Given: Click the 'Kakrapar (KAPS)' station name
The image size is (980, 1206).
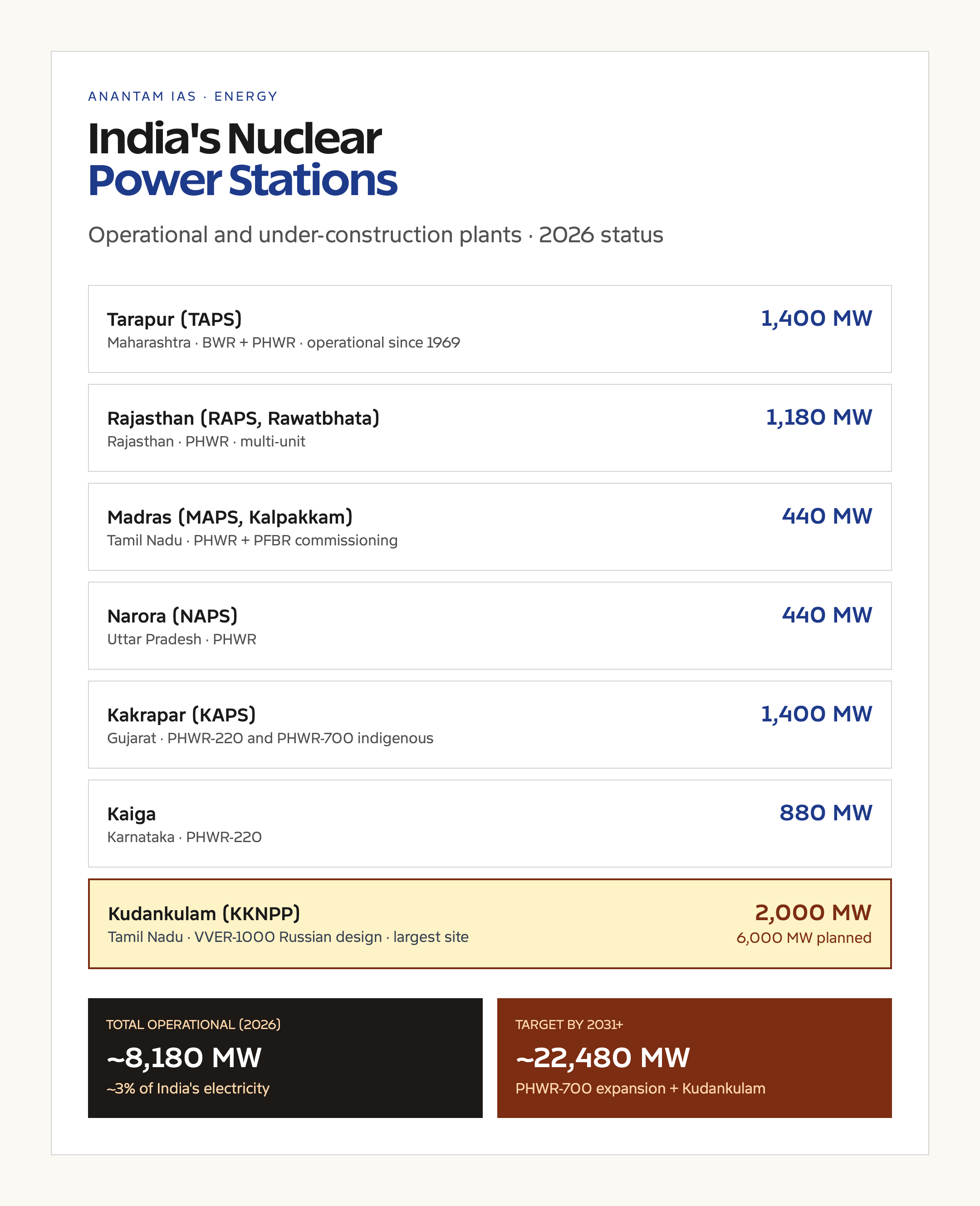Looking at the screenshot, I should point(181,715).
